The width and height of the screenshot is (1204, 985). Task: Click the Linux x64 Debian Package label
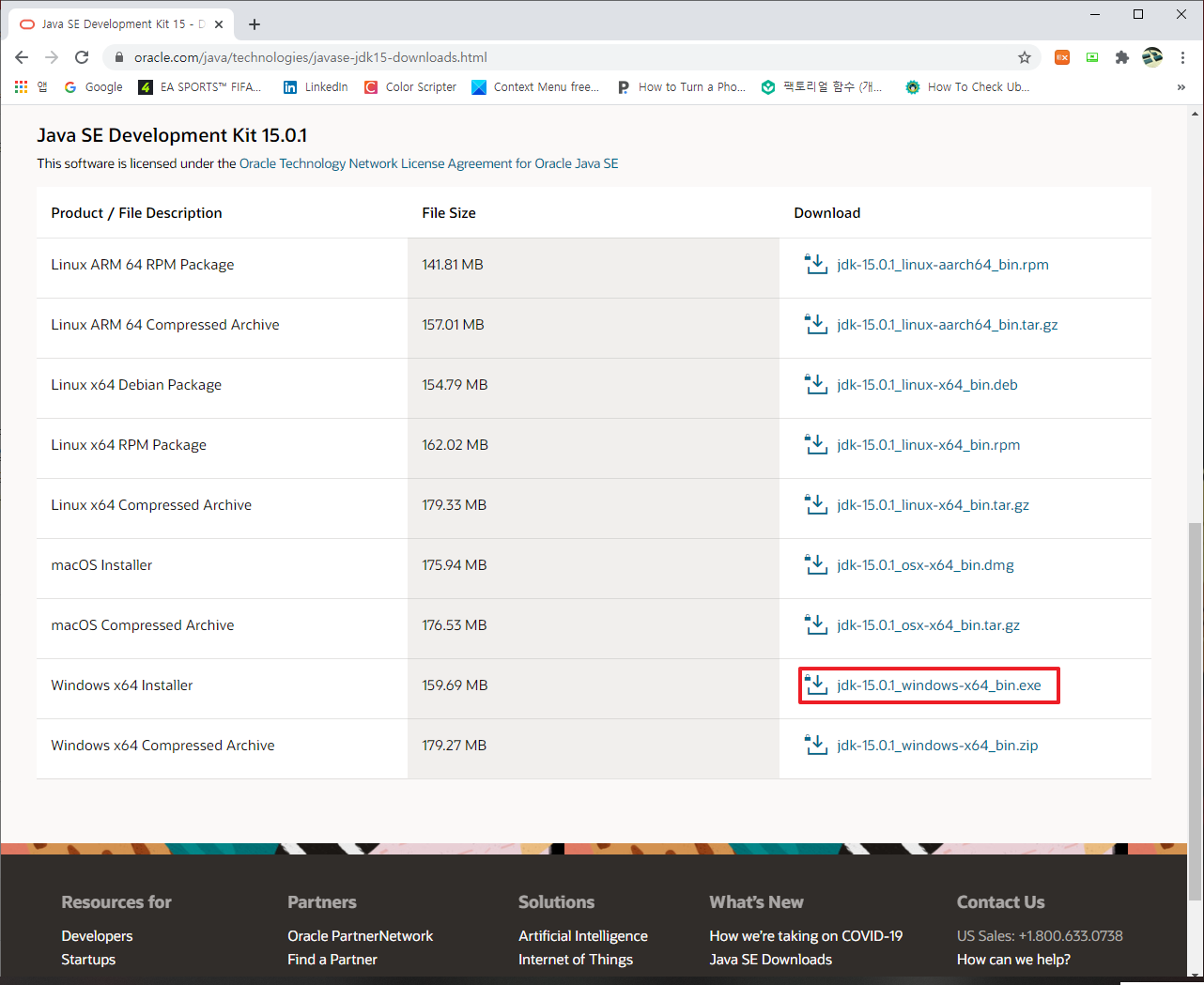(136, 385)
